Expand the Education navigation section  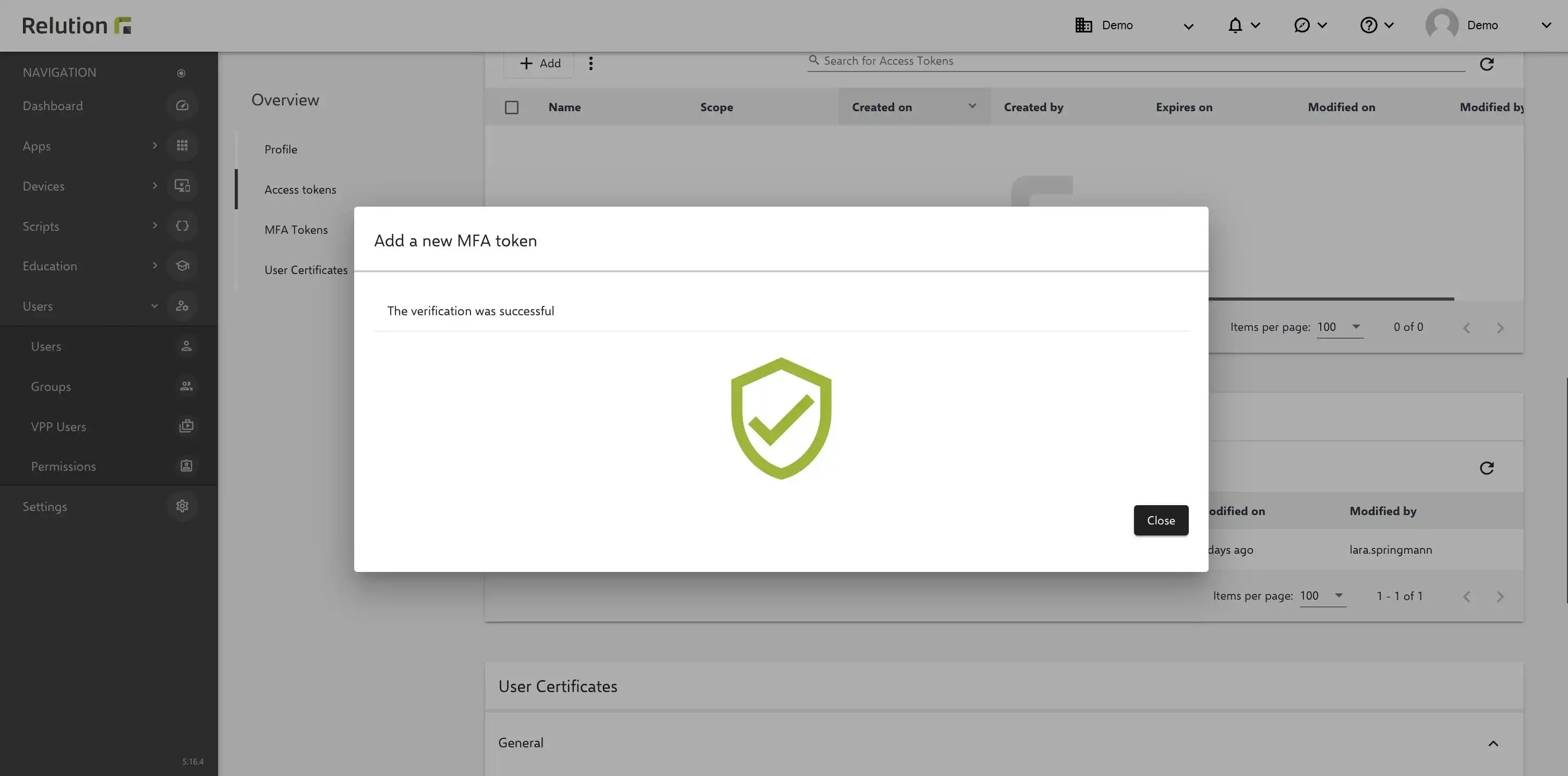point(154,266)
